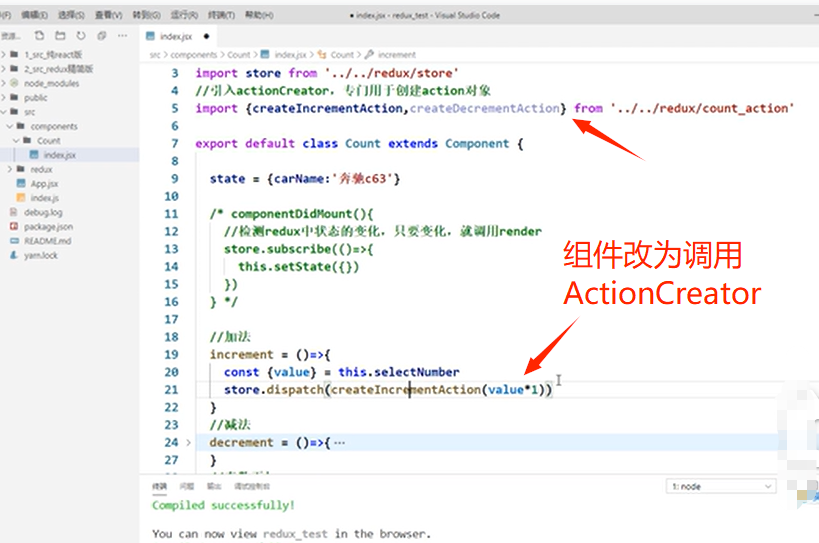The image size is (819, 543).
Task: Click 'createDecrementAction' in the import line
Action: pos(485,108)
